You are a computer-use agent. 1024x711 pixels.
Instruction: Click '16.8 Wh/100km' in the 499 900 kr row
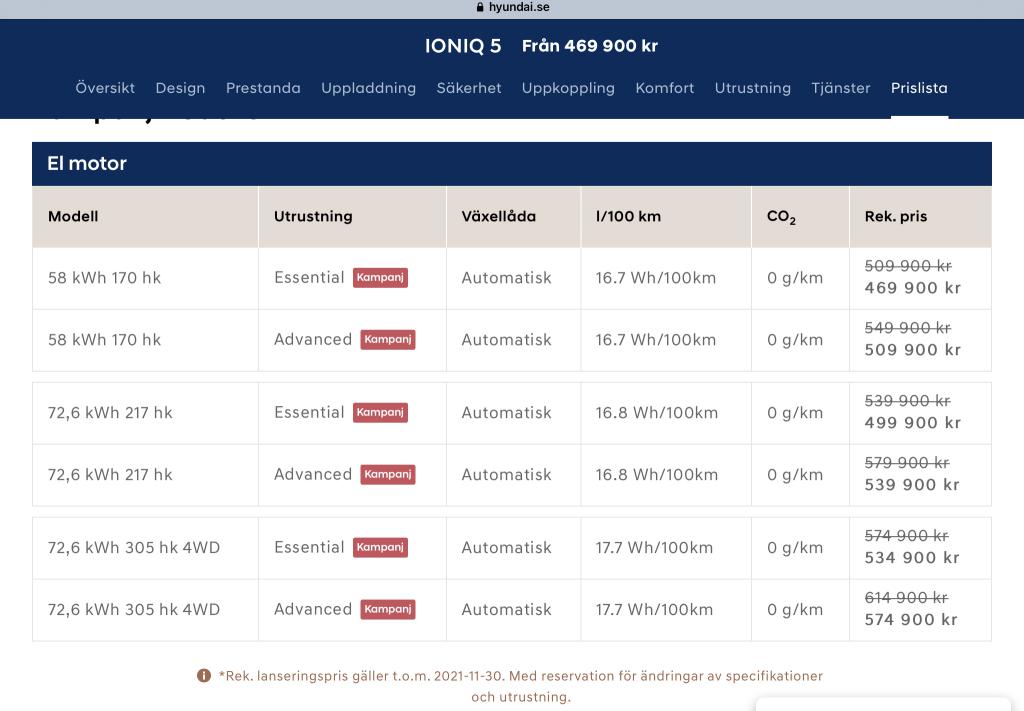pos(657,413)
